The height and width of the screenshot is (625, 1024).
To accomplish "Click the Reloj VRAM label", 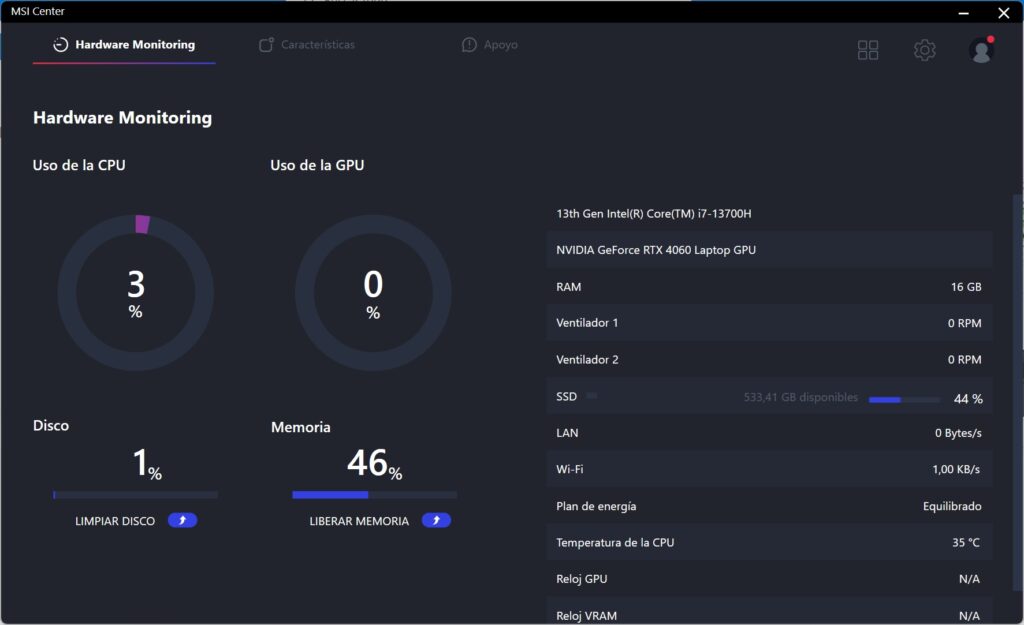I will coord(586,616).
